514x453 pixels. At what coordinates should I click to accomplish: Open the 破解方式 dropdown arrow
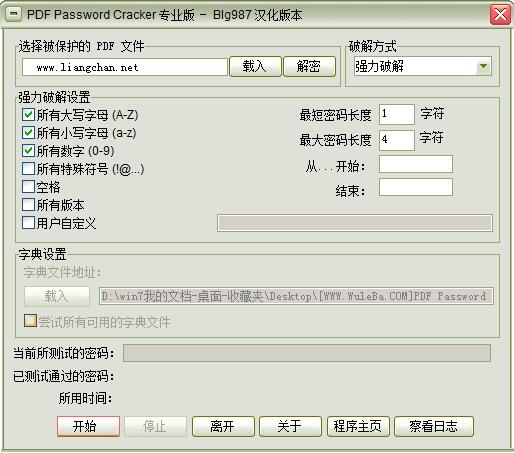pos(483,66)
